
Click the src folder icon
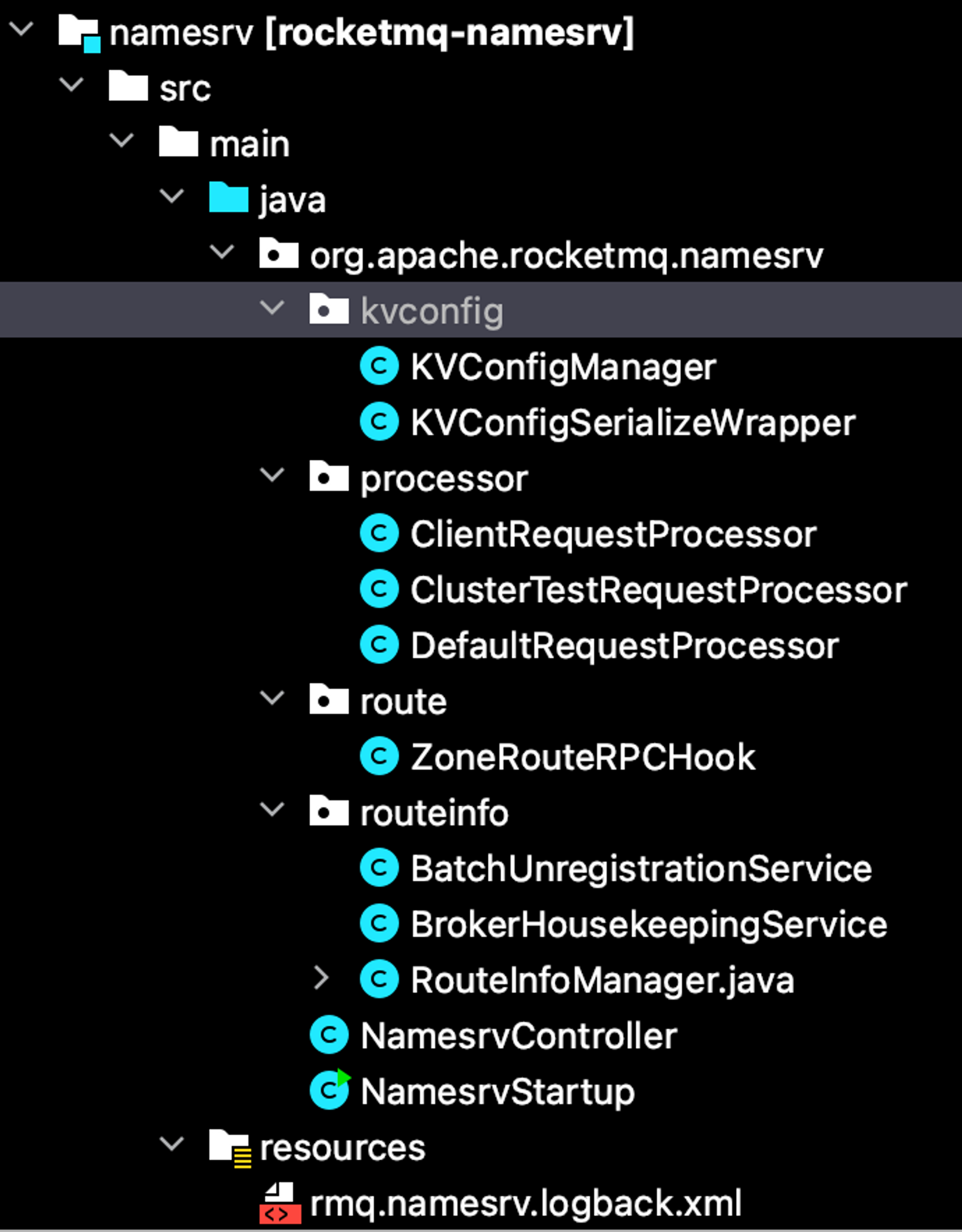(x=128, y=85)
